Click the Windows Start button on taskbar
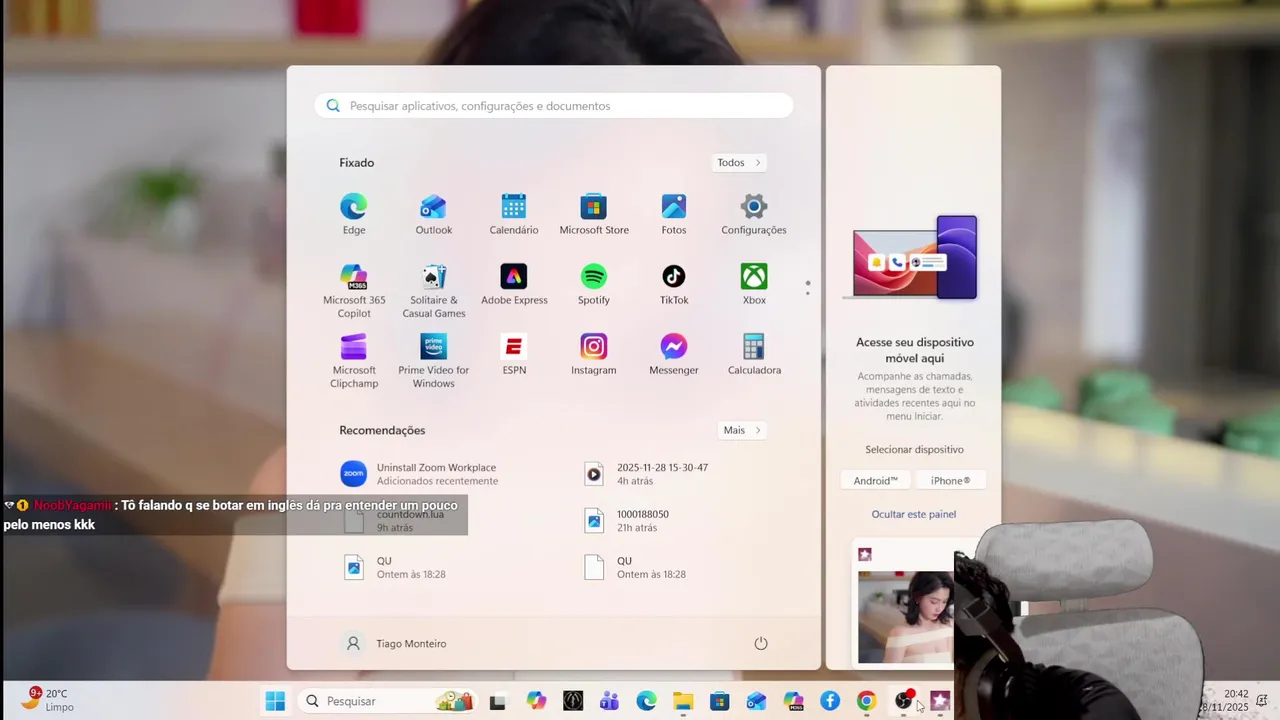 275,701
